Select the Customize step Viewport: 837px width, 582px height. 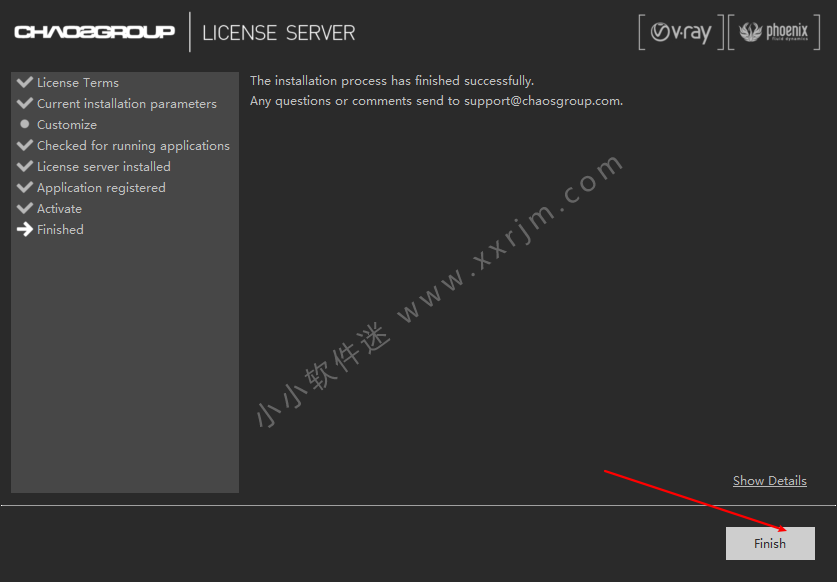tap(67, 124)
